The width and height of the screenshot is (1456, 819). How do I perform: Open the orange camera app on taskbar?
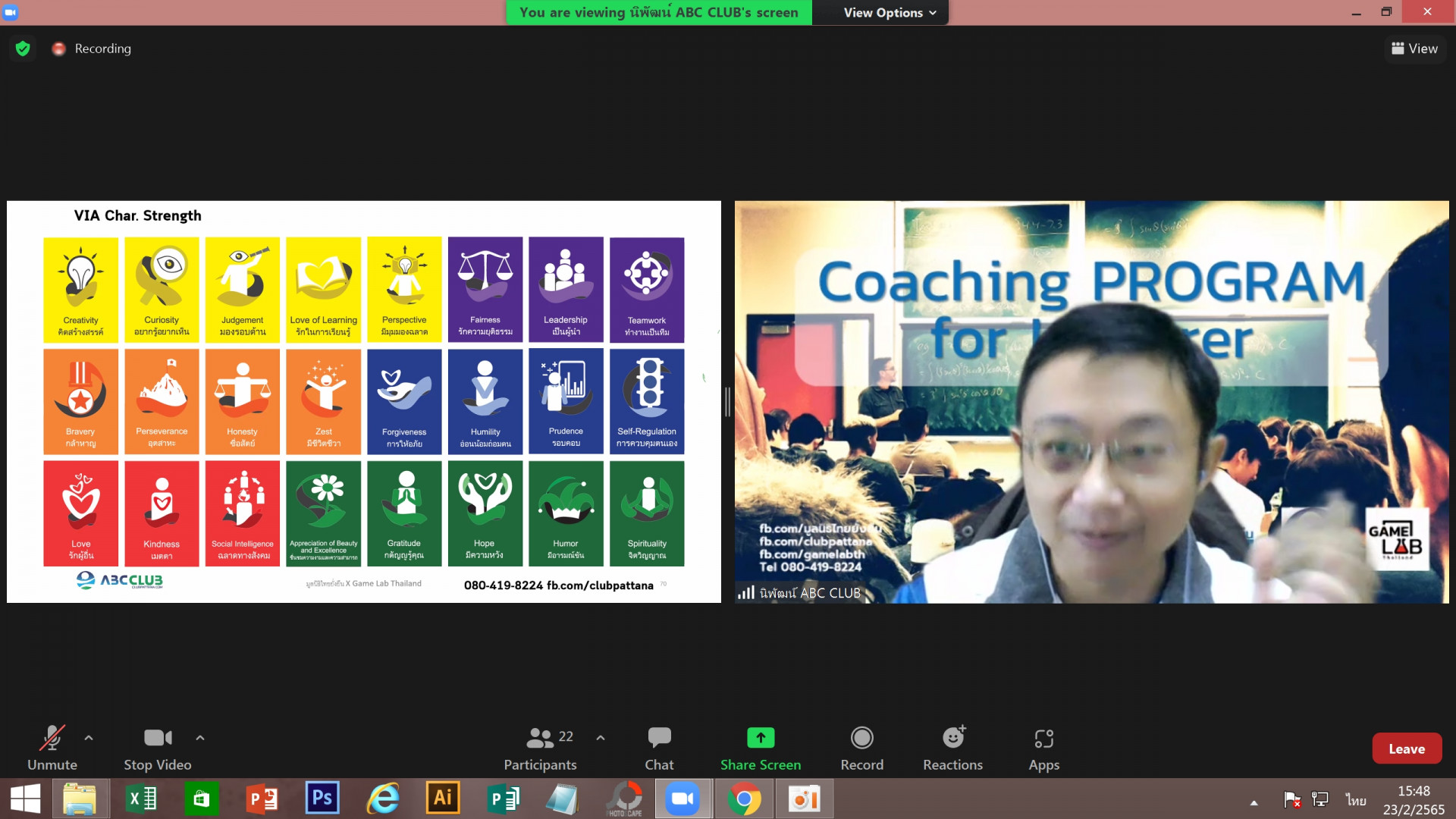[804, 799]
